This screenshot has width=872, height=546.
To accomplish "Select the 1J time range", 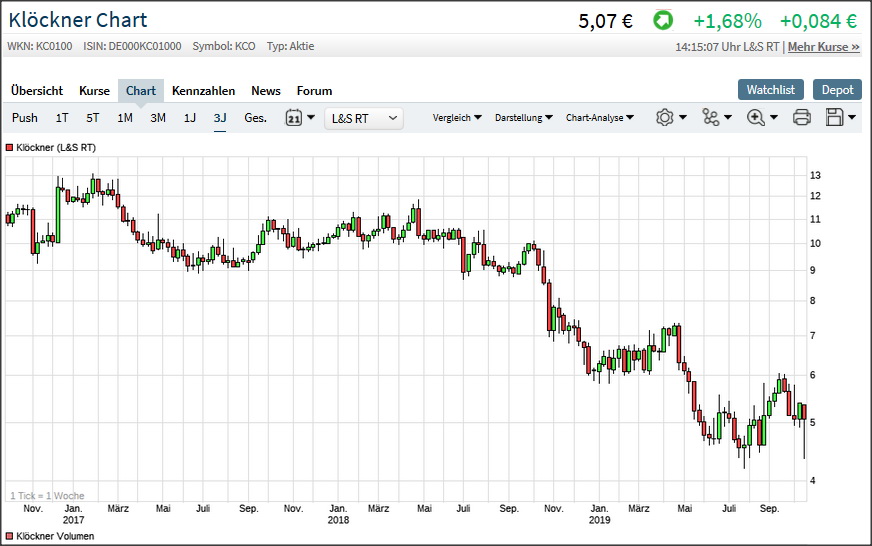I will coord(190,118).
